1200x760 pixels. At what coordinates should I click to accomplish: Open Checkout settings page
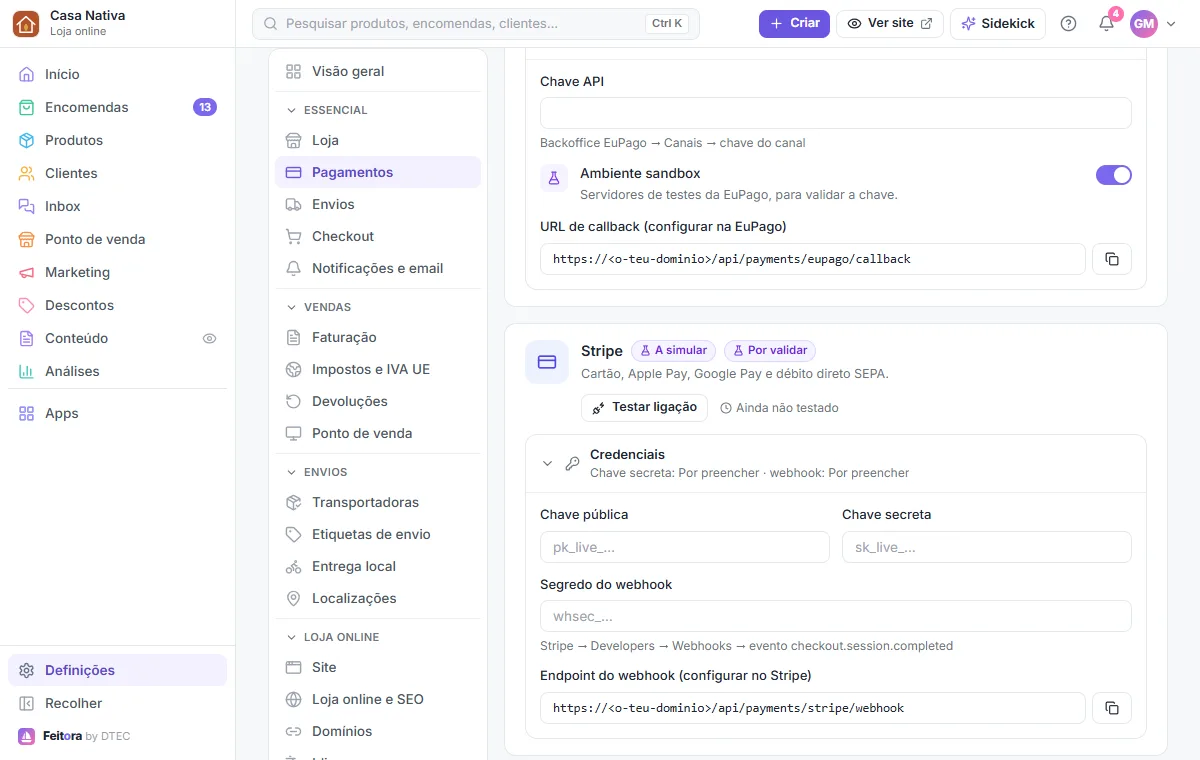click(378, 236)
